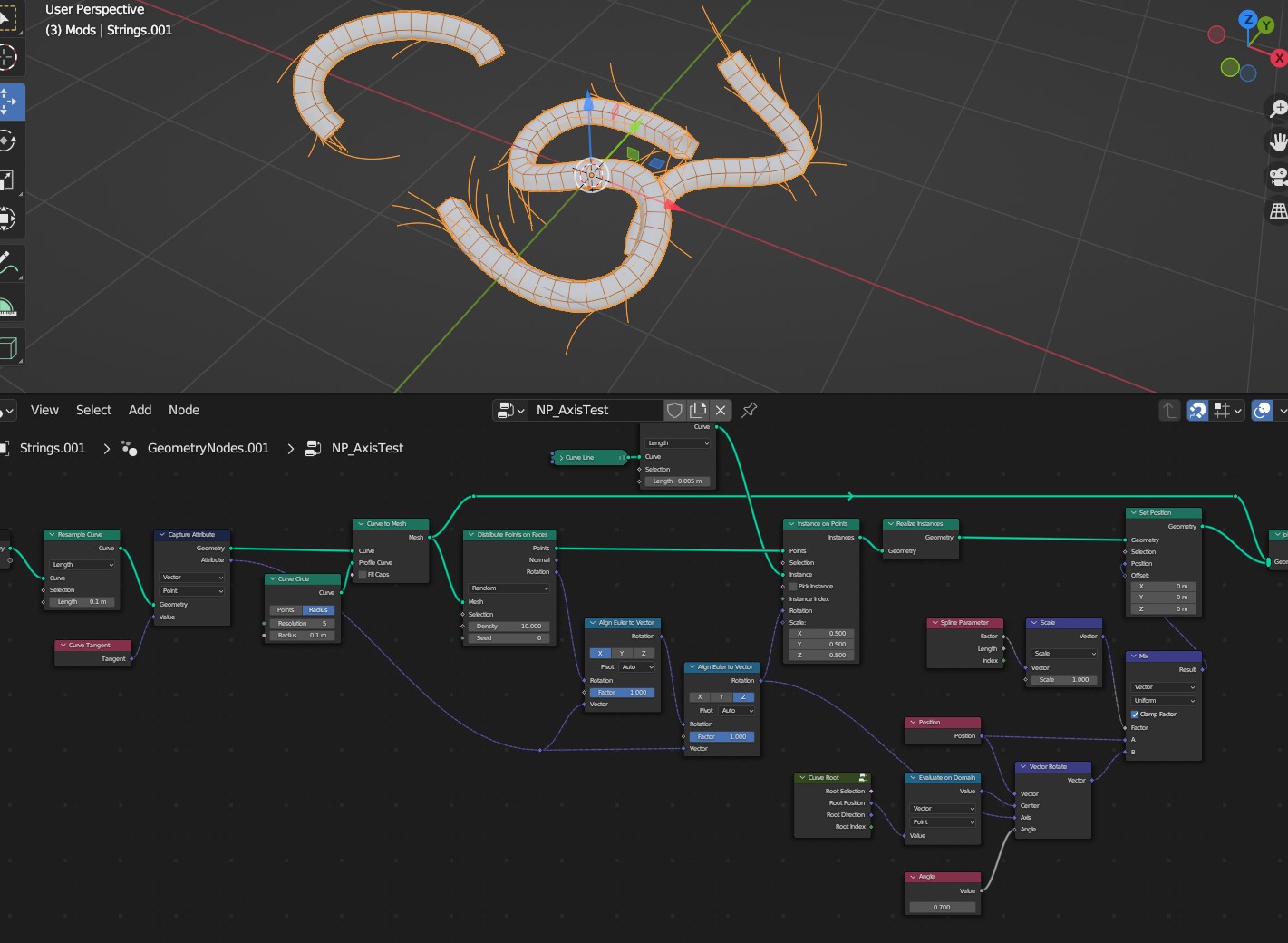1288x943 pixels.
Task: Collapse the Spline Parameter node
Action: [x=935, y=623]
